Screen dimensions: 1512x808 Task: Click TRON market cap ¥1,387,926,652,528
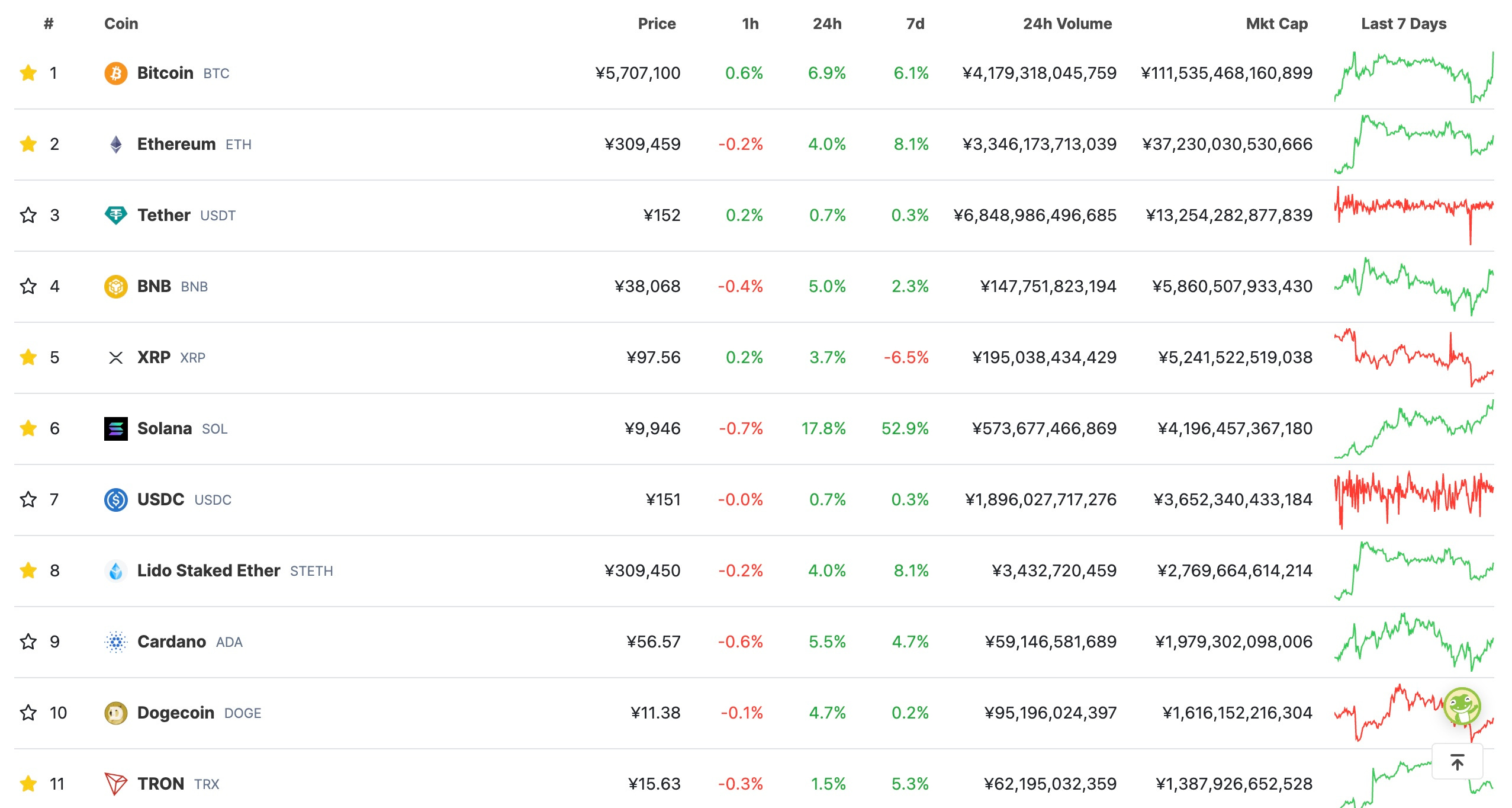point(1234,784)
